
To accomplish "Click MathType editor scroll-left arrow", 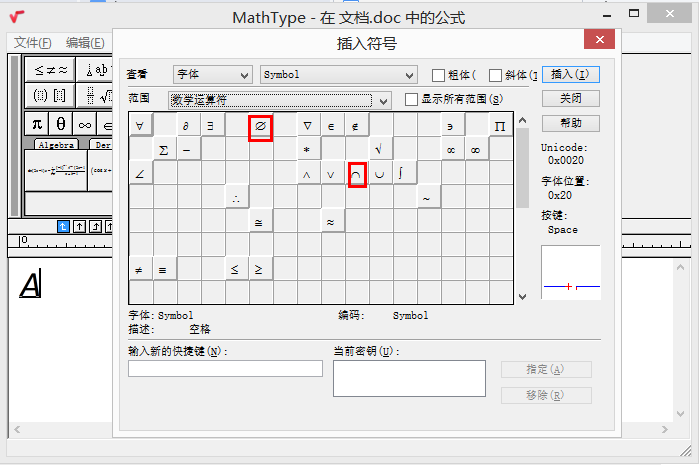I will pos(17,429).
